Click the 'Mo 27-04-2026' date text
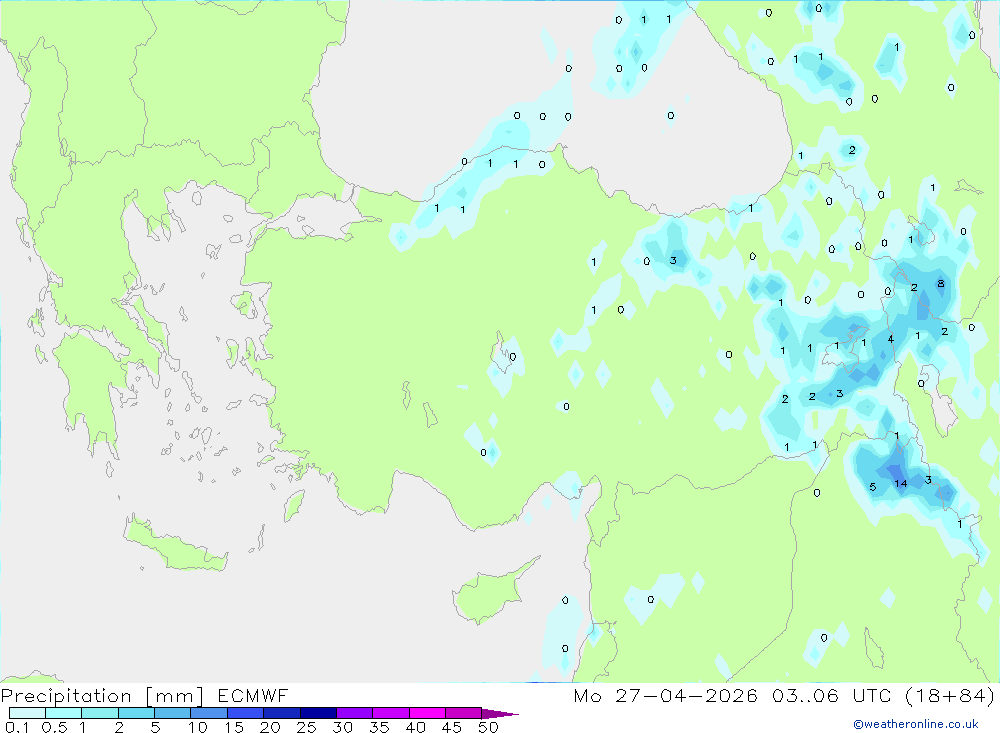1000x733 pixels. click(x=665, y=695)
